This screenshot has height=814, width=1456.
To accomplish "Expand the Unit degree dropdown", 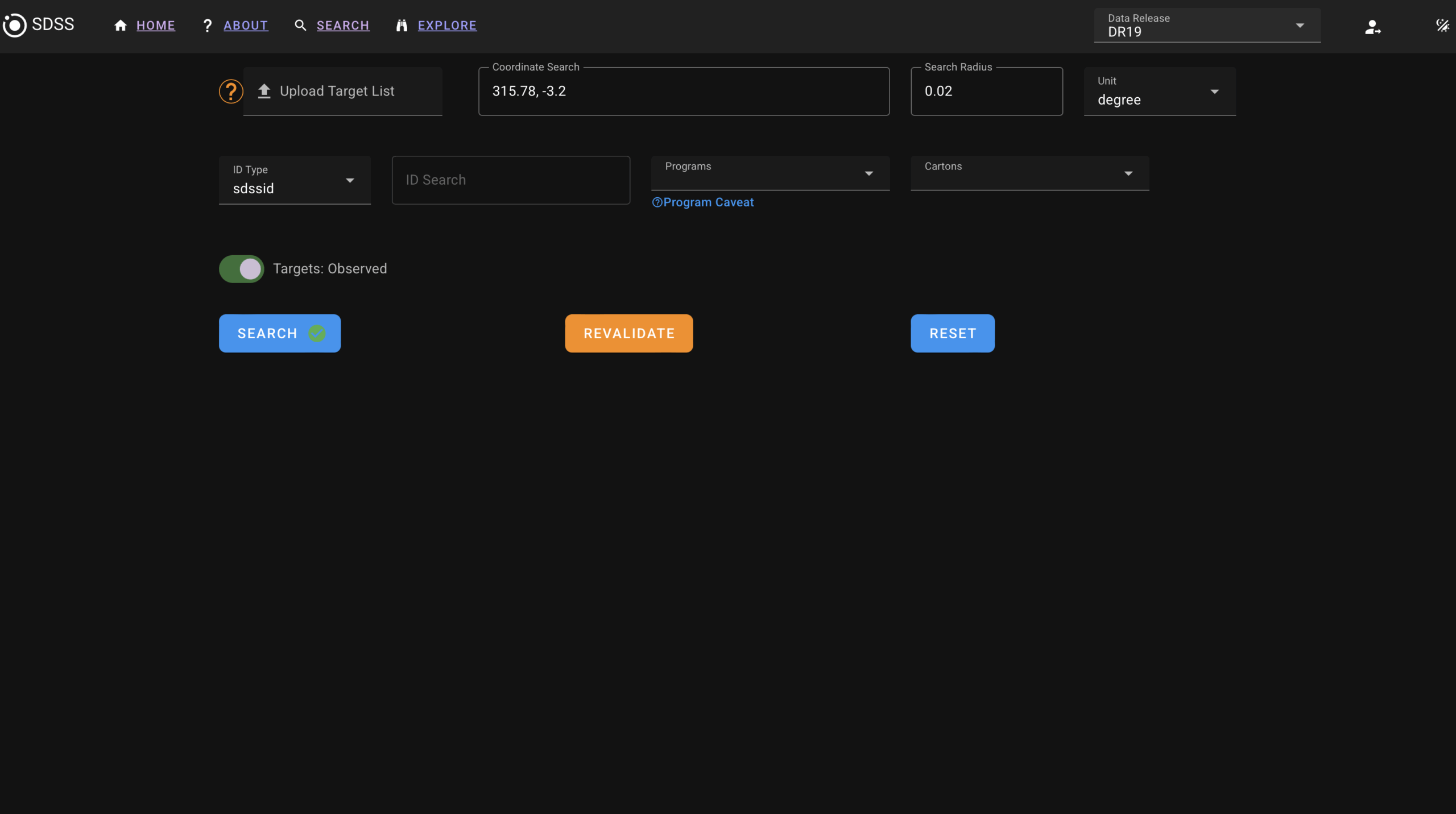I will pos(1159,92).
